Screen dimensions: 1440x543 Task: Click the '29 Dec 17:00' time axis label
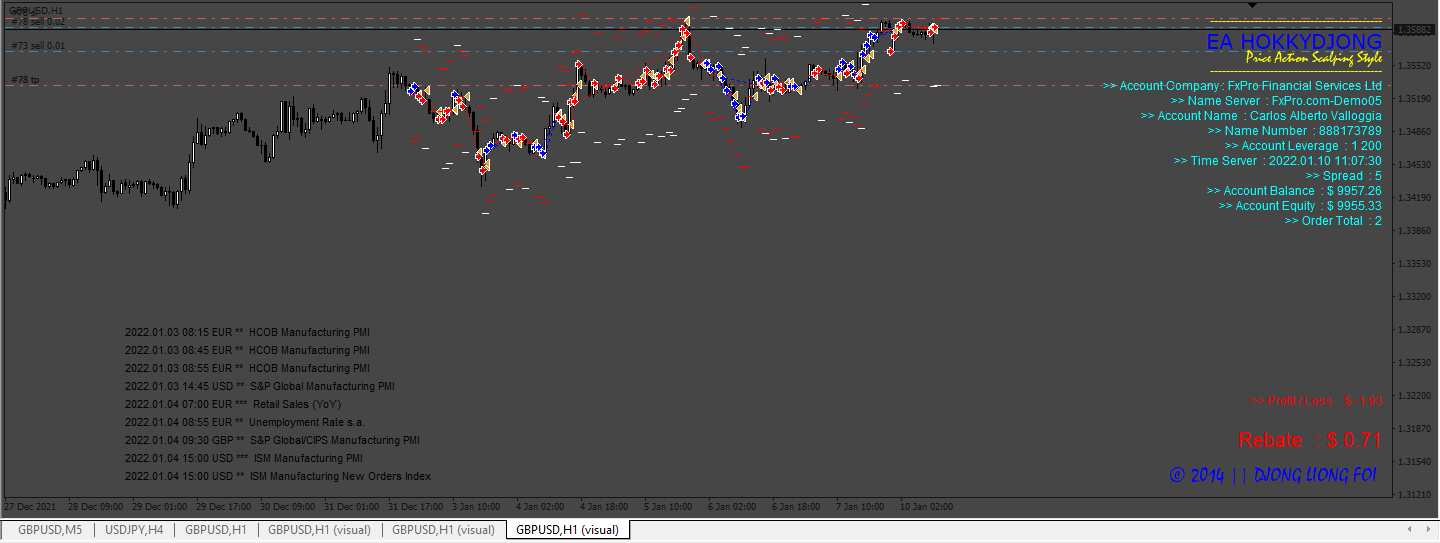pos(223,507)
